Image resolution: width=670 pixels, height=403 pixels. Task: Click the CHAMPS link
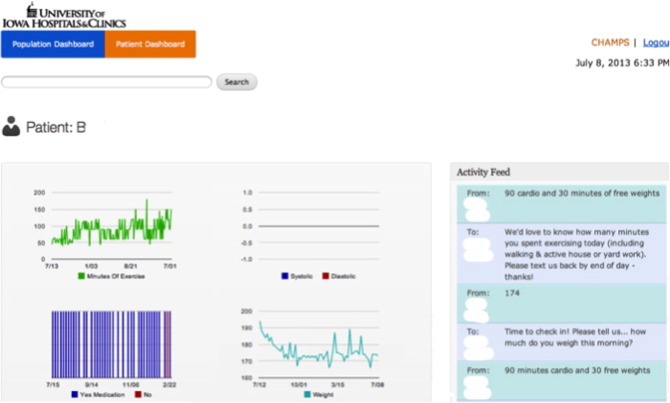click(x=610, y=43)
